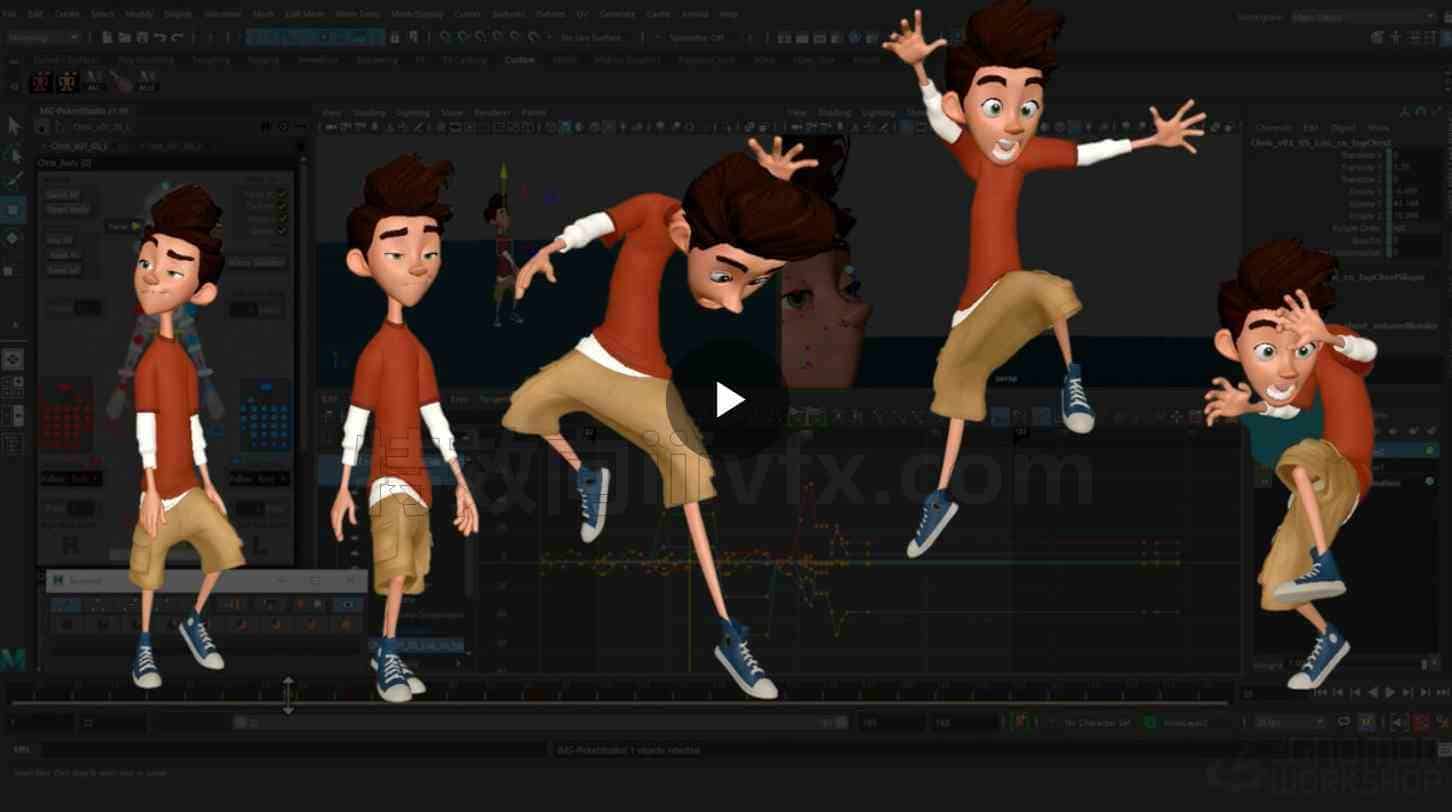
Task: Click the No Live Surface field
Action: 591,37
